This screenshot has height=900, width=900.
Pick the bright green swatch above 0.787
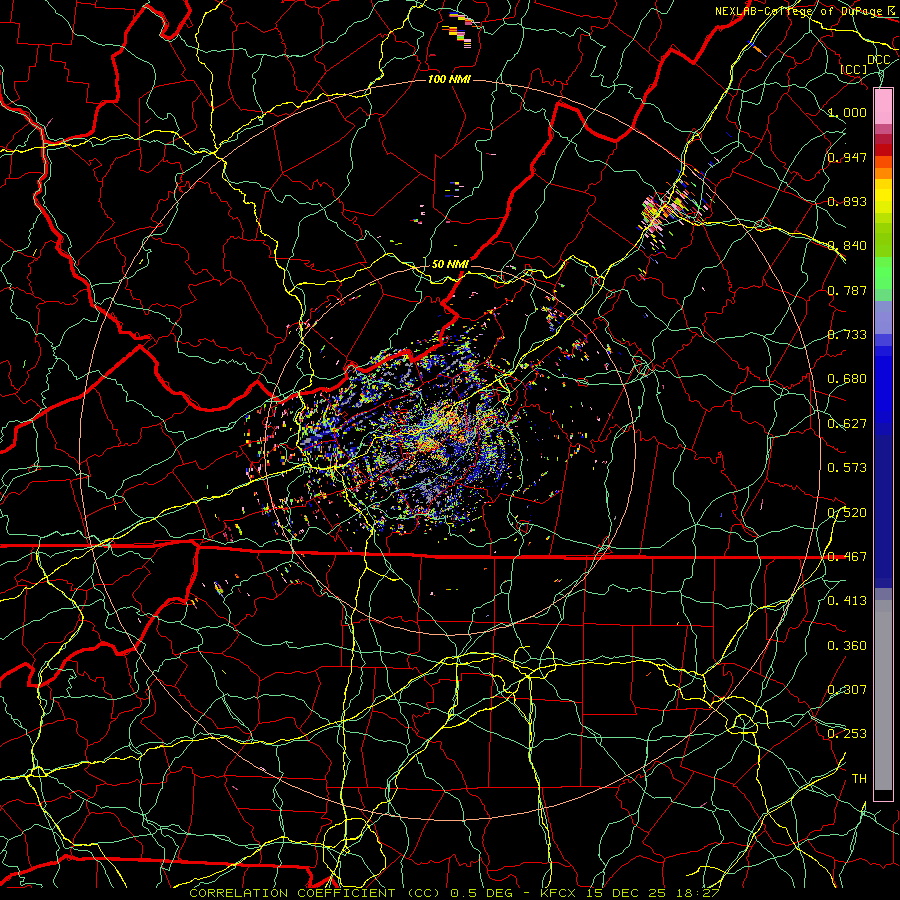[883, 273]
